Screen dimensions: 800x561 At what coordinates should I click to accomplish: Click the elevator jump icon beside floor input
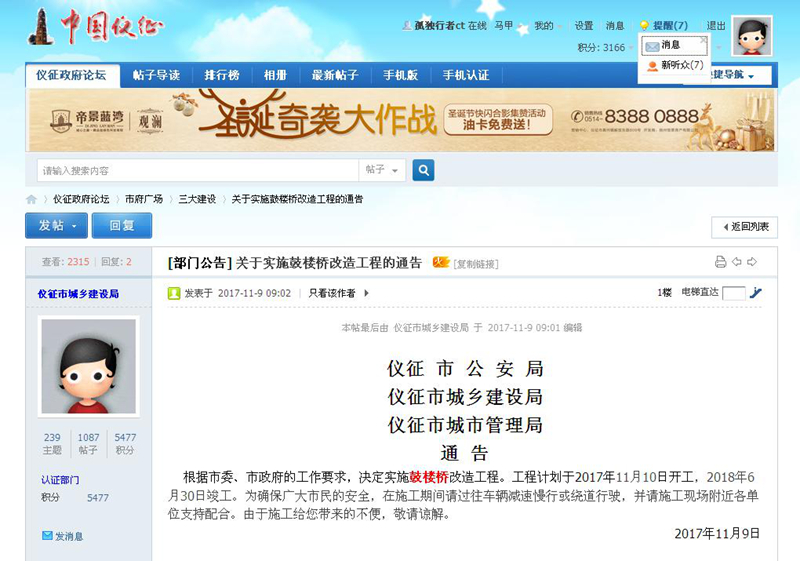click(756, 293)
